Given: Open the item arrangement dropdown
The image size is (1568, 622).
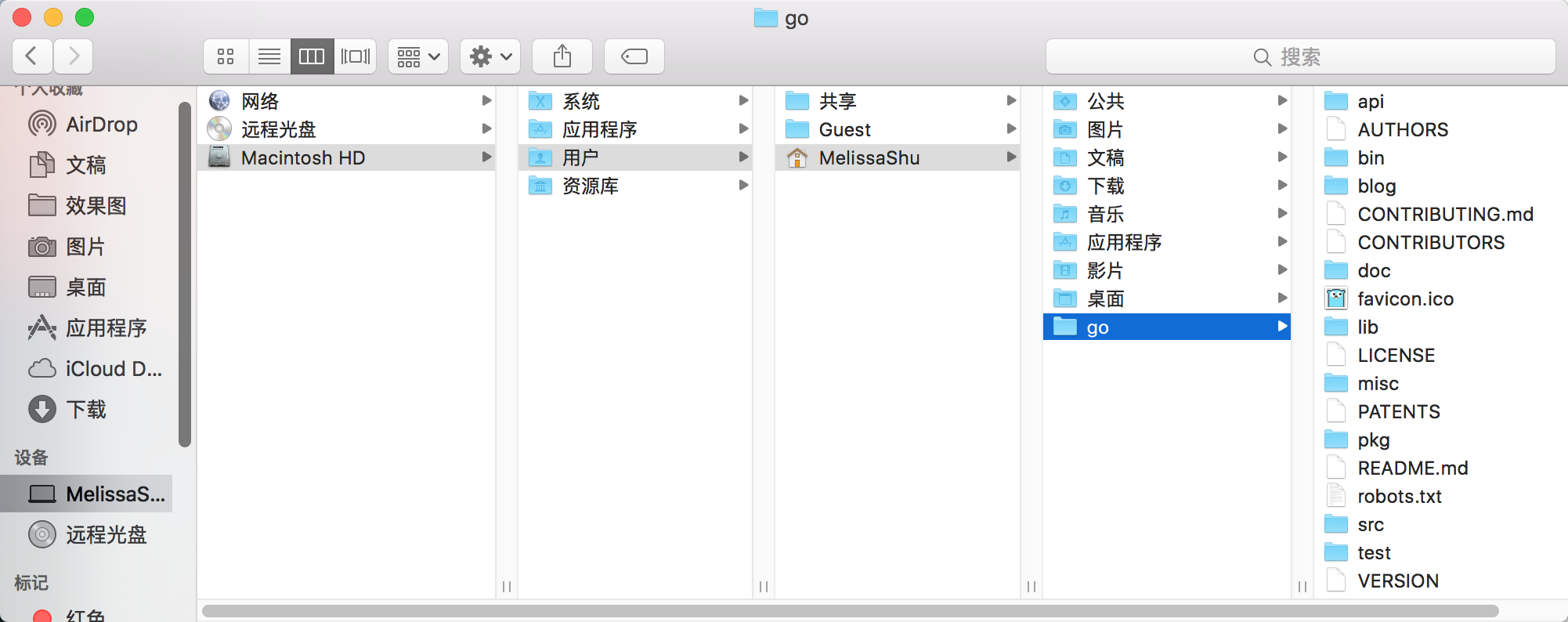Looking at the screenshot, I should [418, 56].
